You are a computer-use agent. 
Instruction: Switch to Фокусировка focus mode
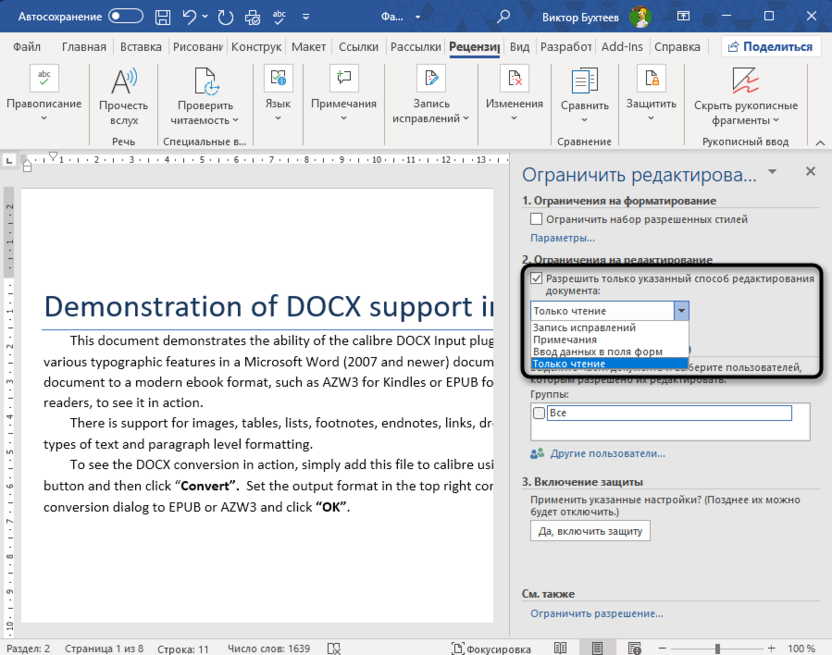(x=492, y=647)
